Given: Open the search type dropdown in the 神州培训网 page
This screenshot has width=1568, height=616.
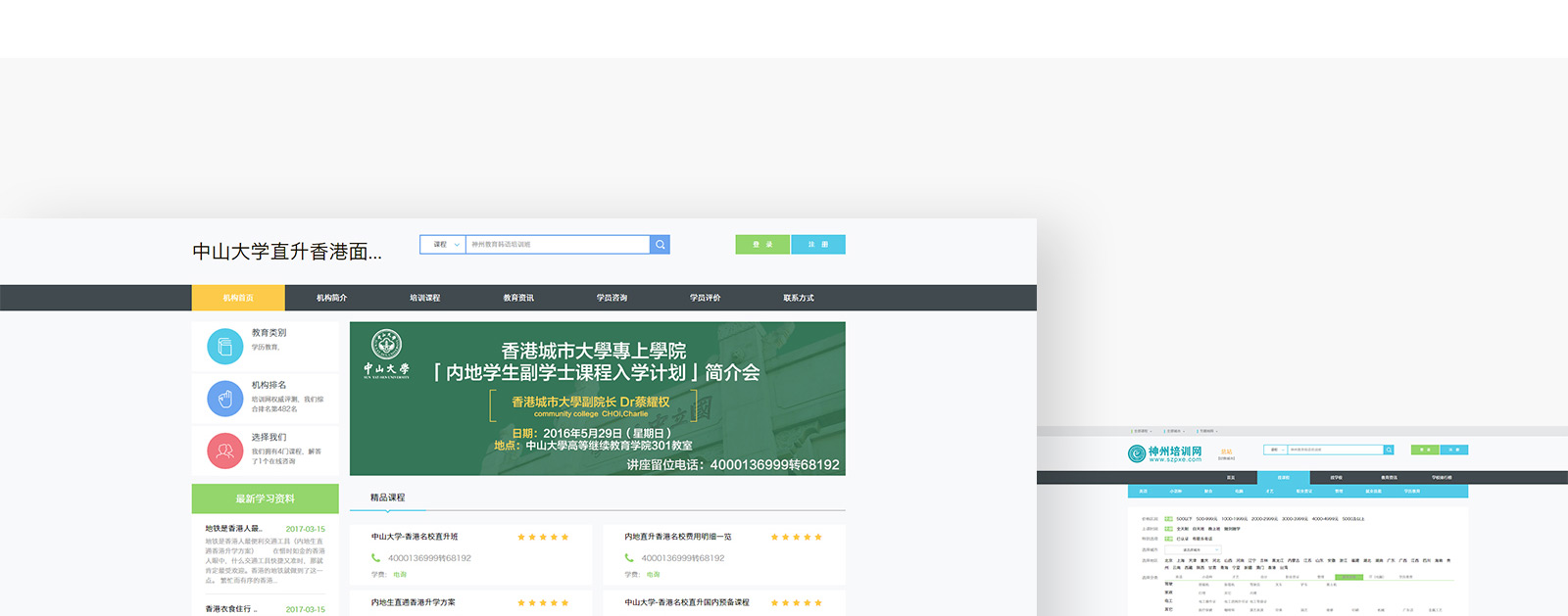Looking at the screenshot, I should tap(1275, 450).
